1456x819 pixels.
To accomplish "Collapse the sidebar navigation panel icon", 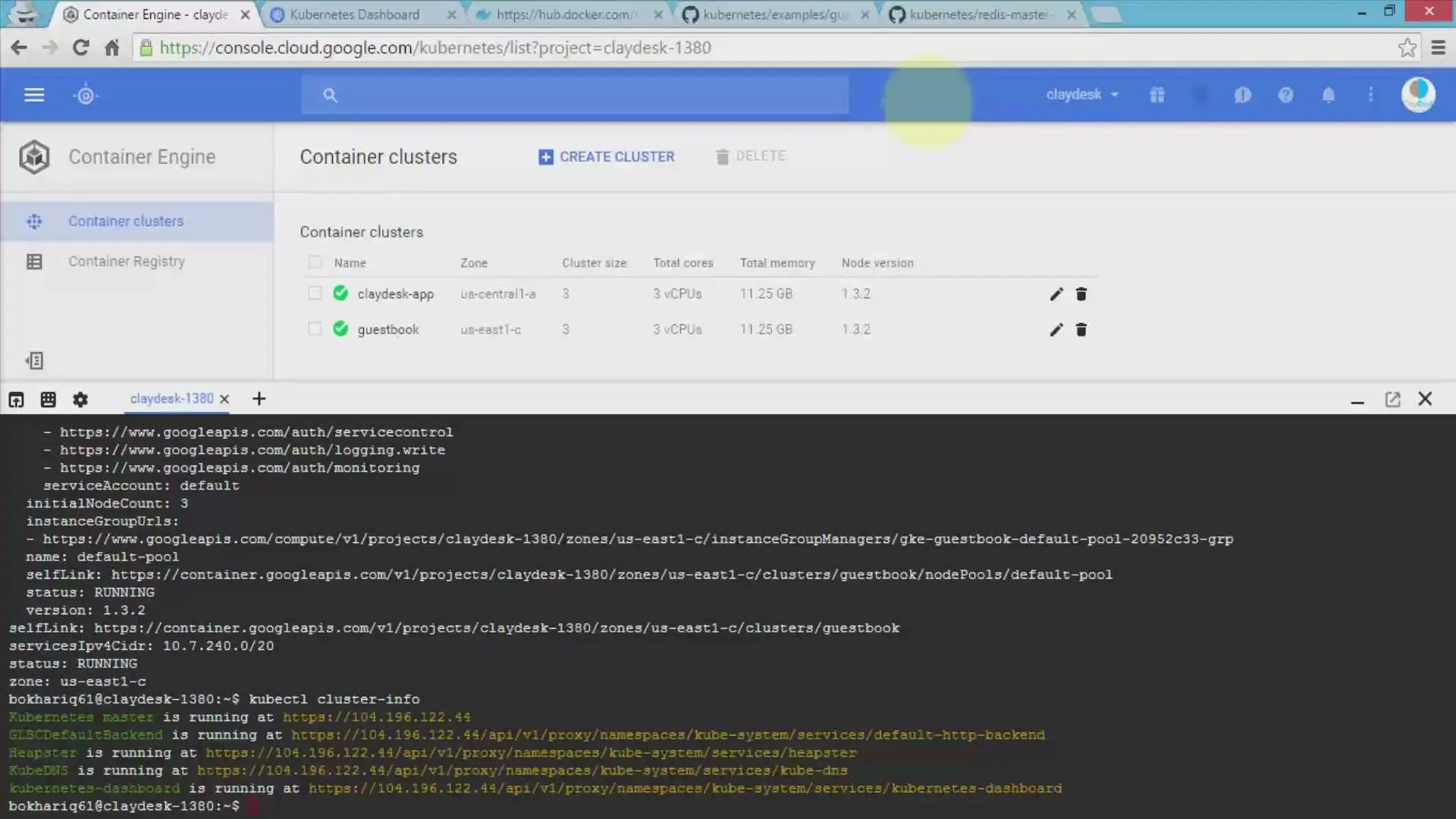I will click(x=34, y=360).
